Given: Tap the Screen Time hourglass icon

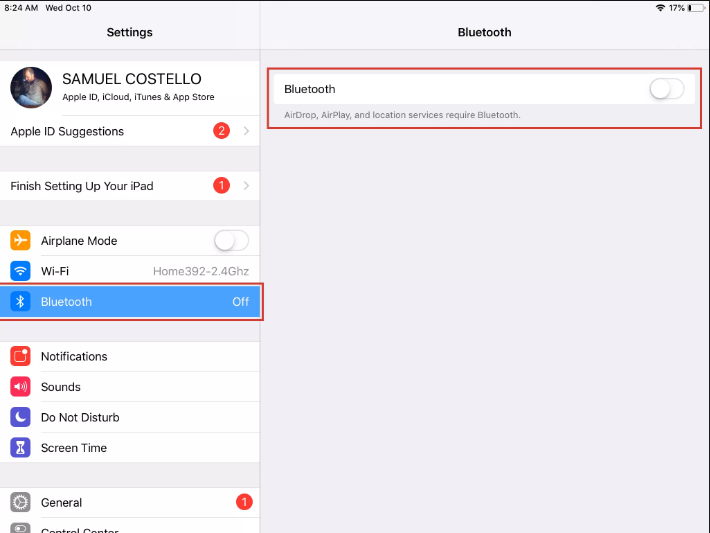Looking at the screenshot, I should (20, 447).
